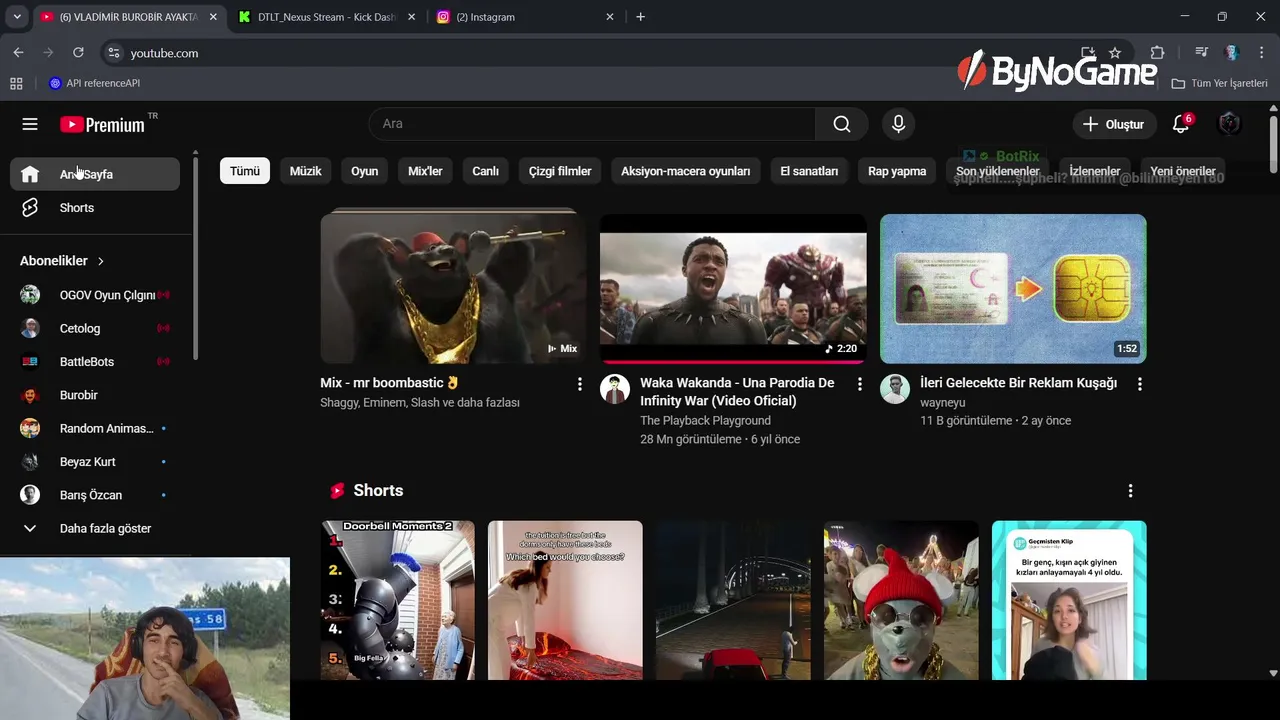The width and height of the screenshot is (1280, 720).
Task: Click in the Ara search field
Action: point(592,124)
